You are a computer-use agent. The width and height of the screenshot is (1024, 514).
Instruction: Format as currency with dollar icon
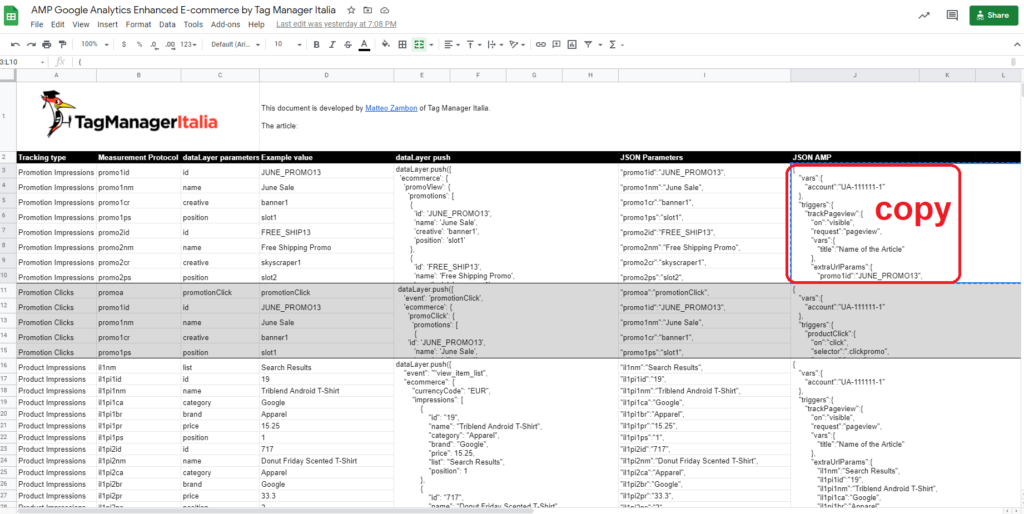click(x=124, y=44)
